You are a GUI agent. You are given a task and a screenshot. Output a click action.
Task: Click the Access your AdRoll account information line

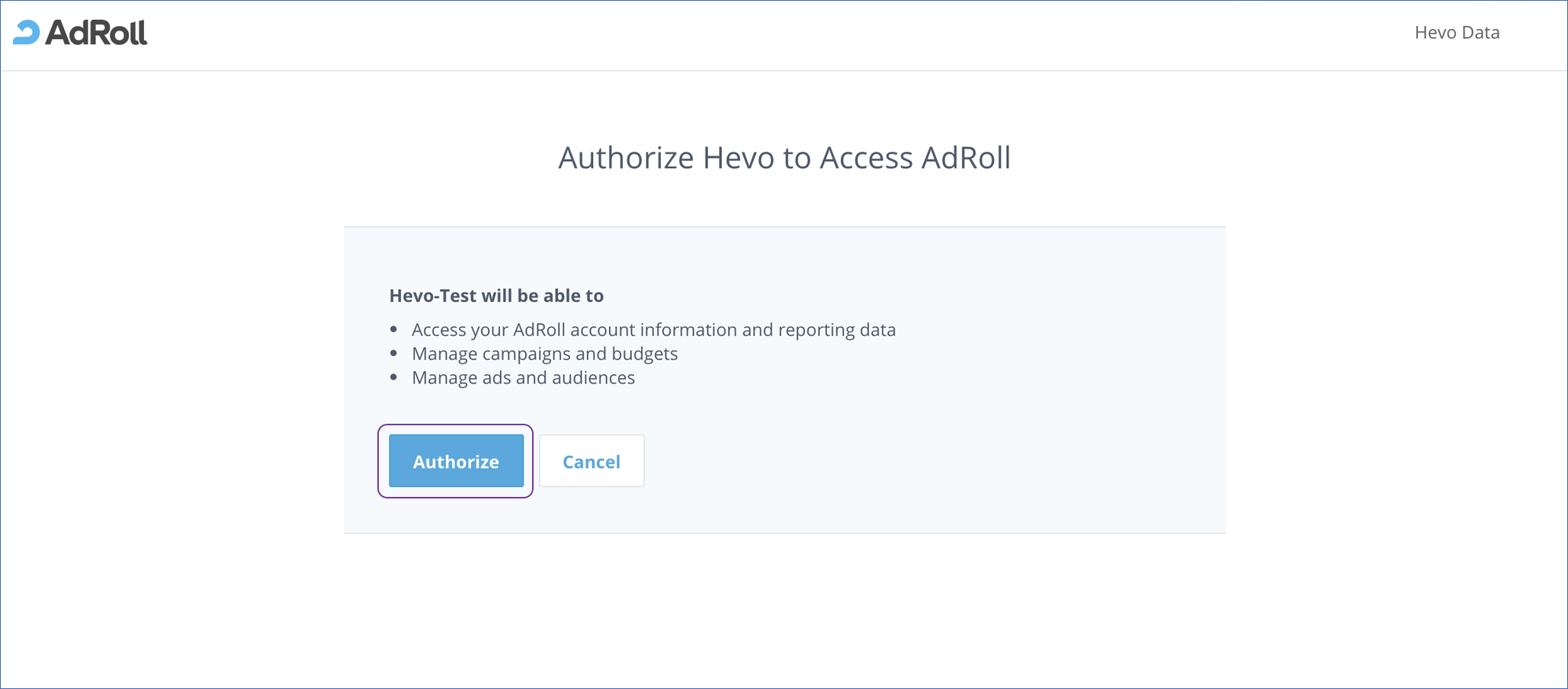coord(654,329)
